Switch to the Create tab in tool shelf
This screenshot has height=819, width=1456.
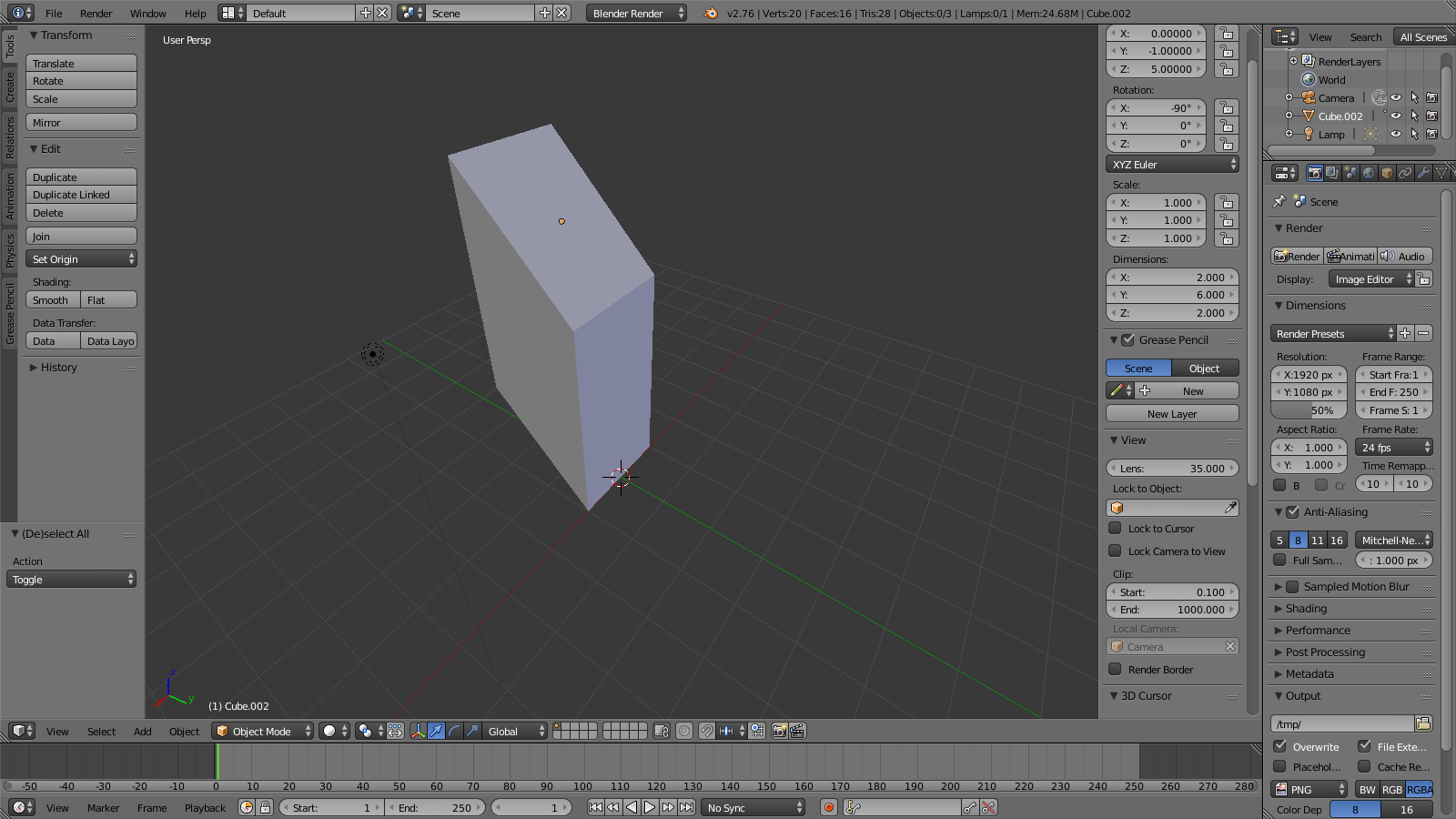click(x=10, y=87)
